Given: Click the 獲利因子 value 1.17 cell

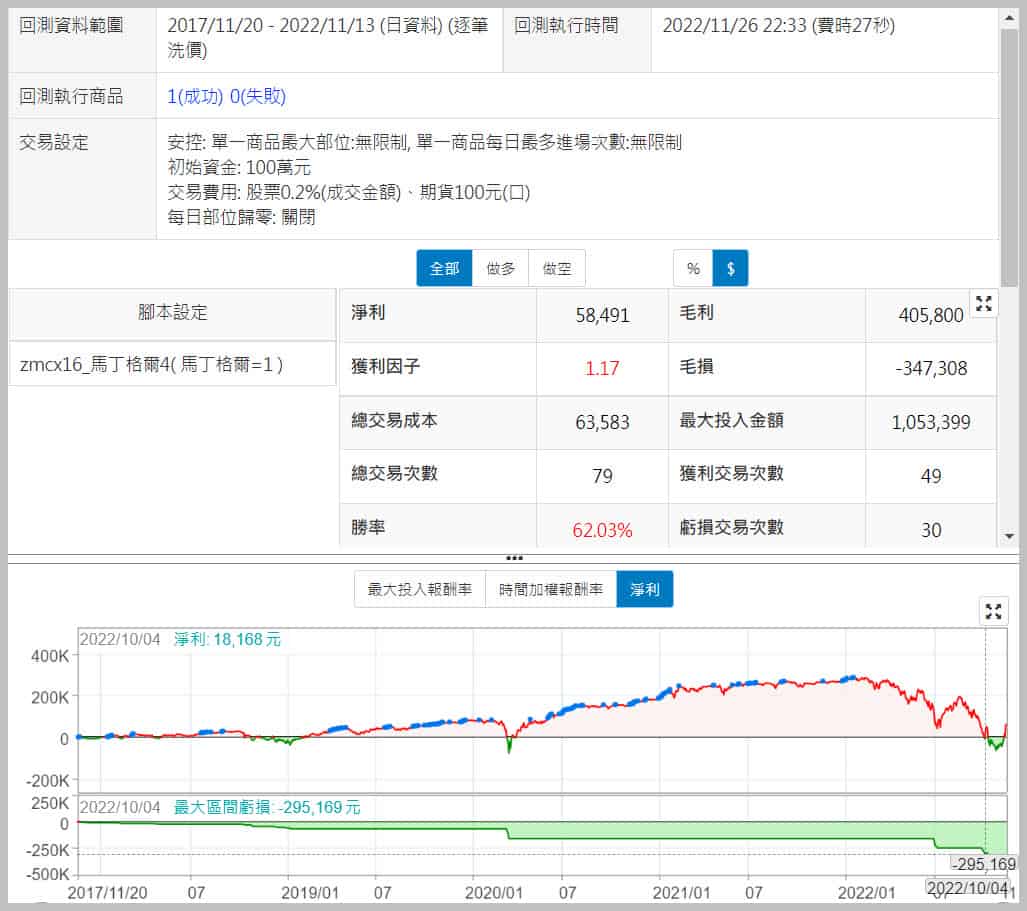Looking at the screenshot, I should click(x=602, y=368).
